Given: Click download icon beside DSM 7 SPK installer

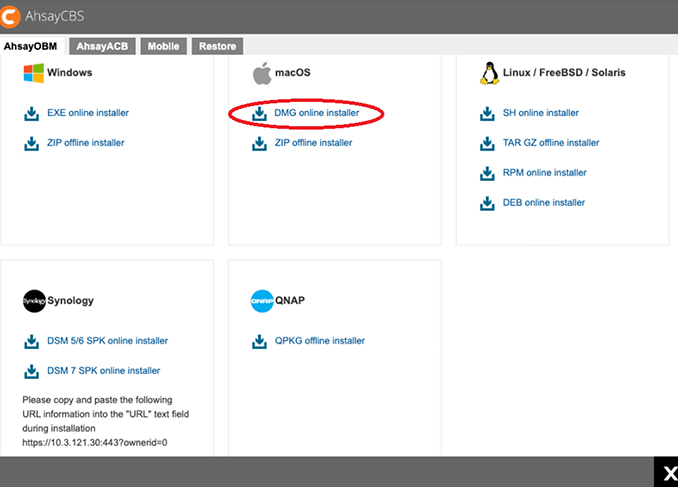Looking at the screenshot, I should 31,371.
